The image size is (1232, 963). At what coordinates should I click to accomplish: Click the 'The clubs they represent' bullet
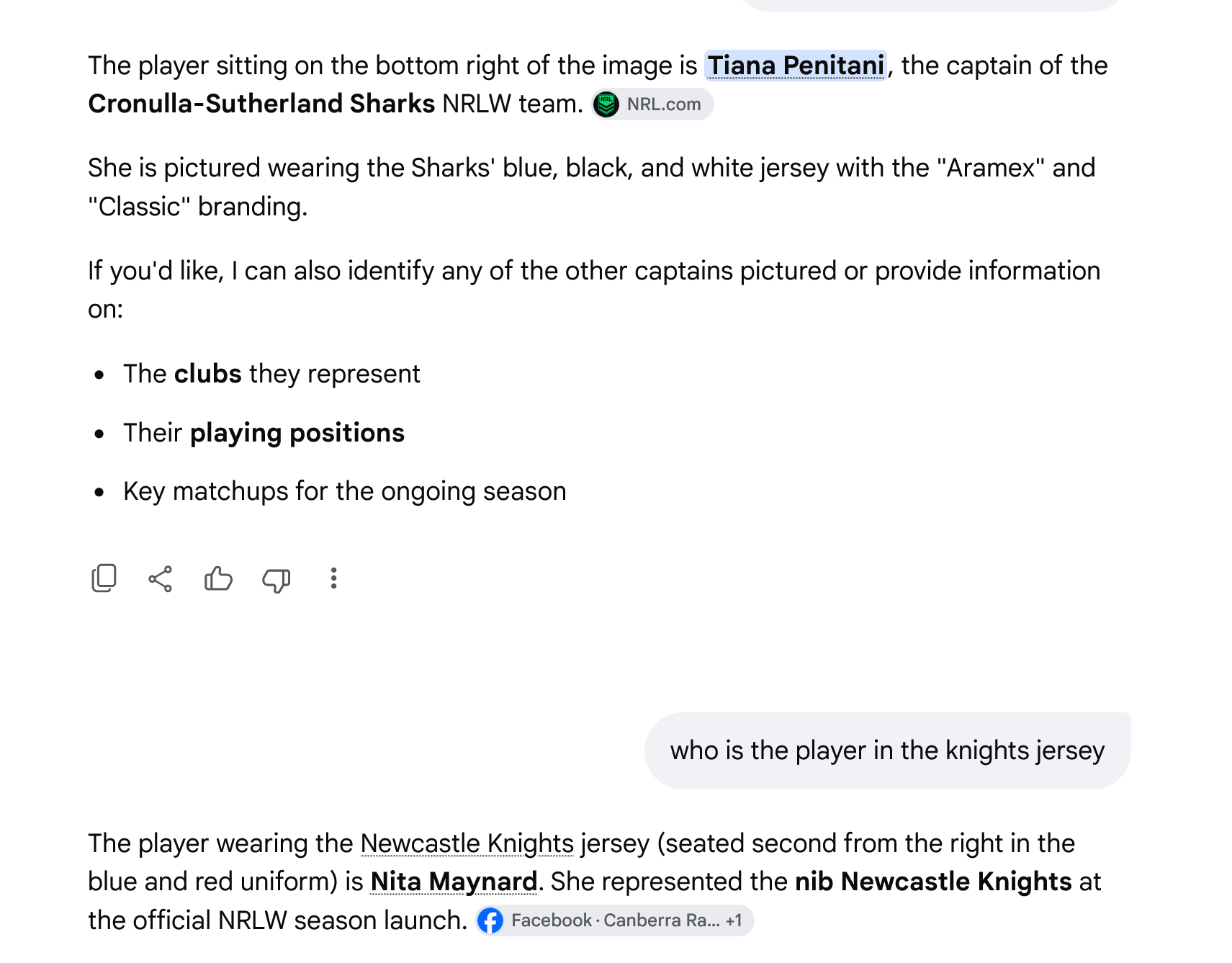coord(271,374)
